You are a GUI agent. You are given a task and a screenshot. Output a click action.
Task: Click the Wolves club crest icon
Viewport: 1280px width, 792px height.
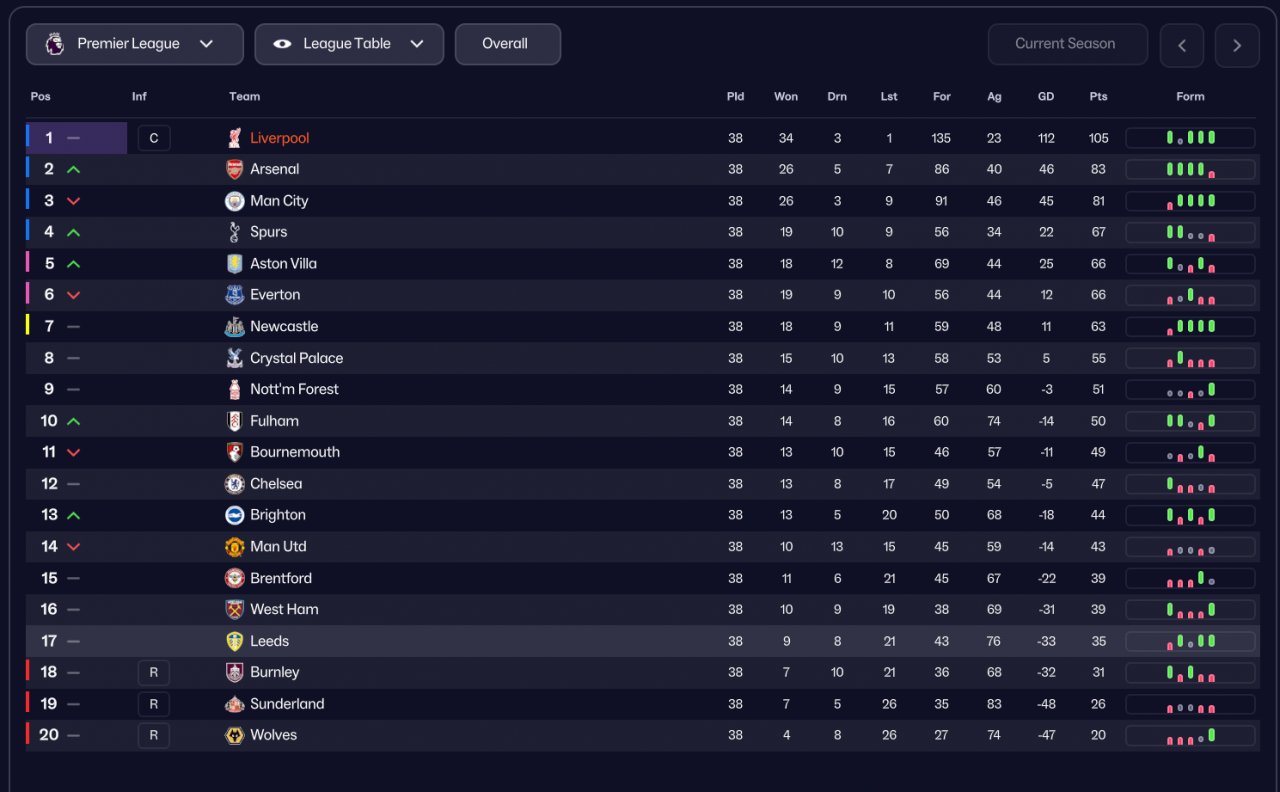(x=234, y=735)
